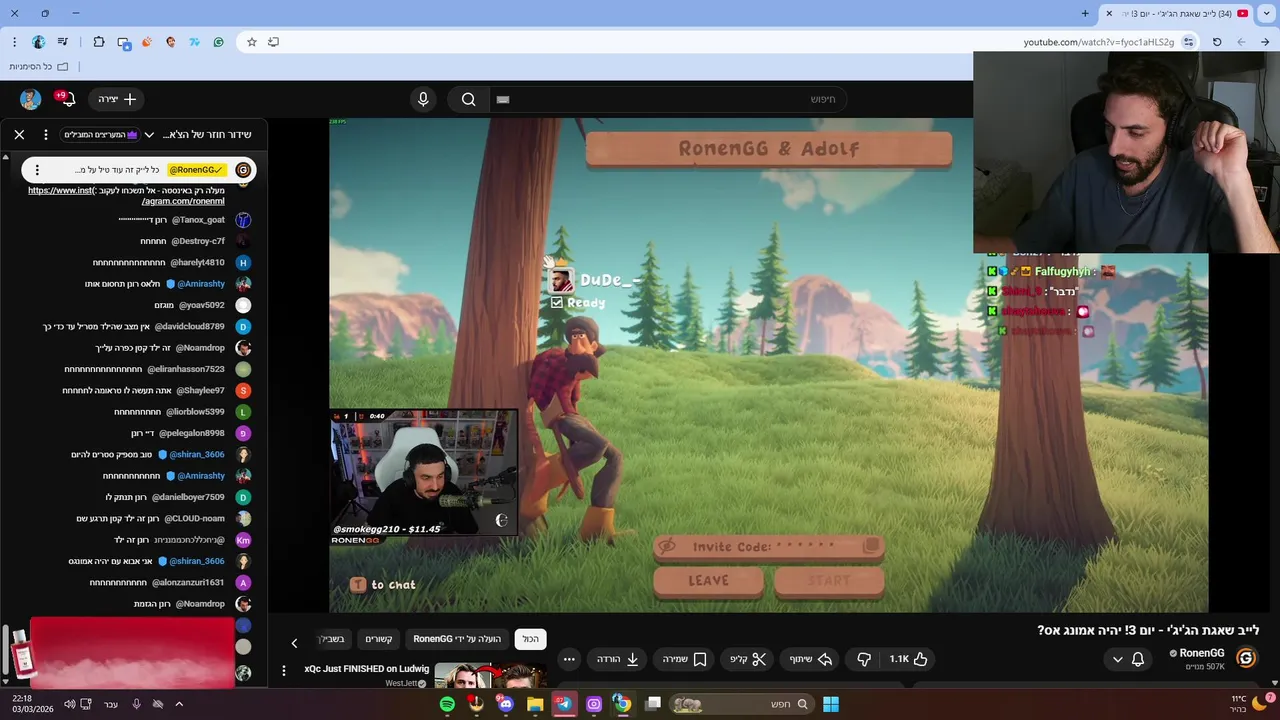Open the RonenGG channel name link
Screen dimensions: 1280x720
point(1202,653)
